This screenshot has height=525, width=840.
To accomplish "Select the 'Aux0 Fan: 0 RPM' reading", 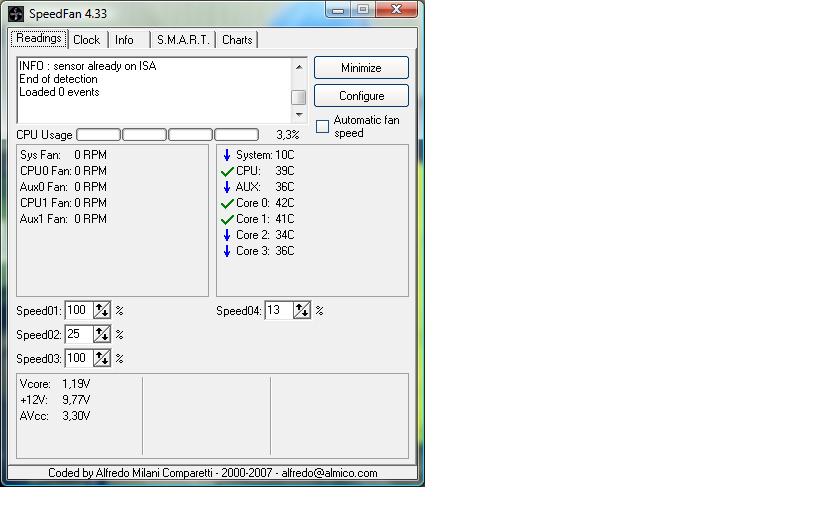I will (63, 187).
